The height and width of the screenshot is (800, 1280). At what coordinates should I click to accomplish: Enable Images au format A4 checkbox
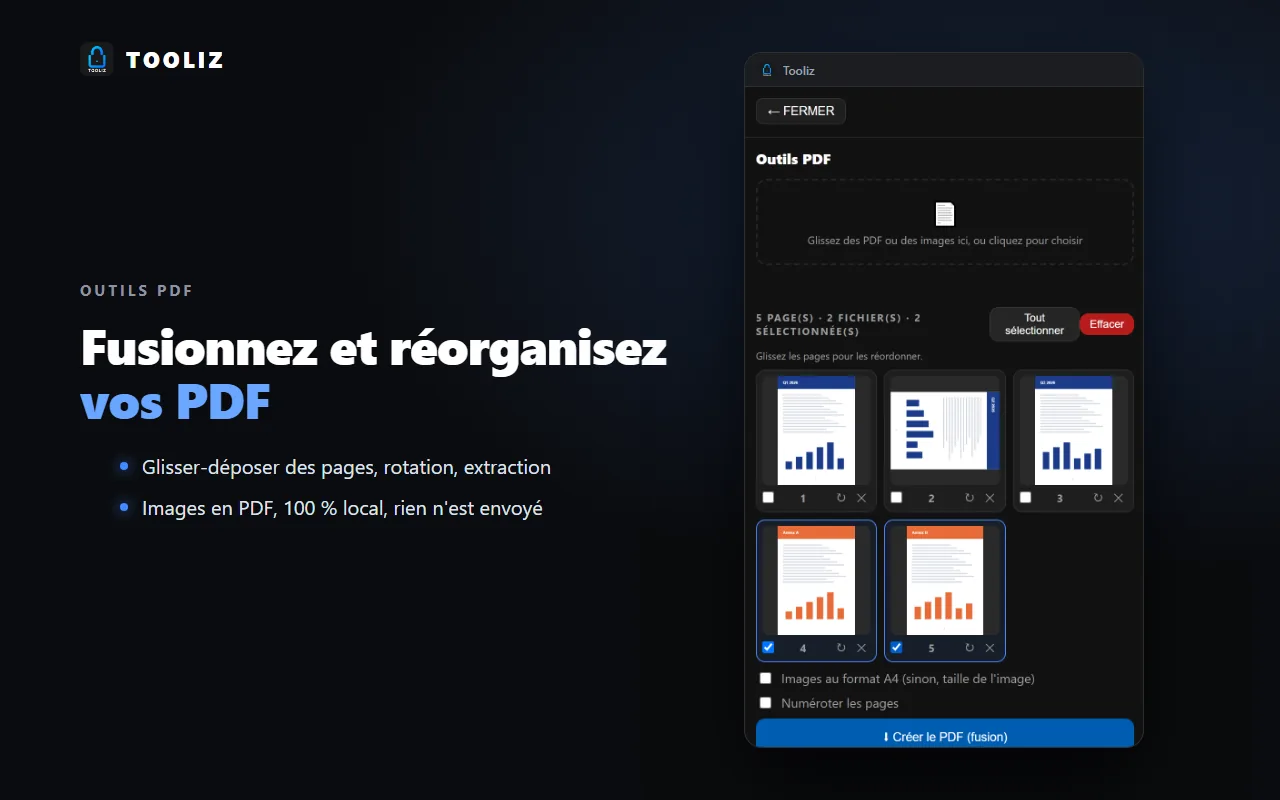(766, 678)
